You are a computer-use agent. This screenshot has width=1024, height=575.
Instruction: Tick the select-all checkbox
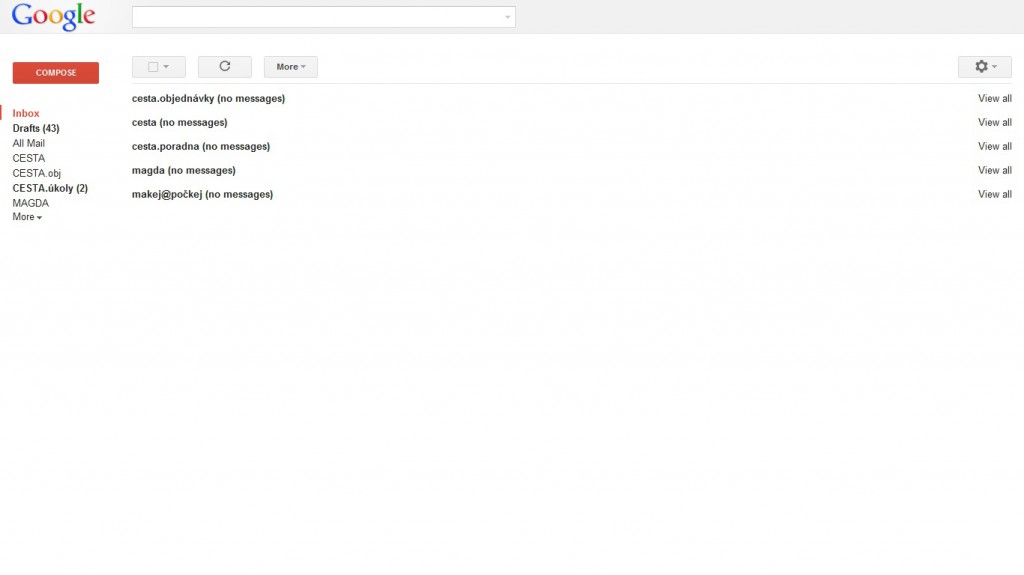tap(153, 67)
